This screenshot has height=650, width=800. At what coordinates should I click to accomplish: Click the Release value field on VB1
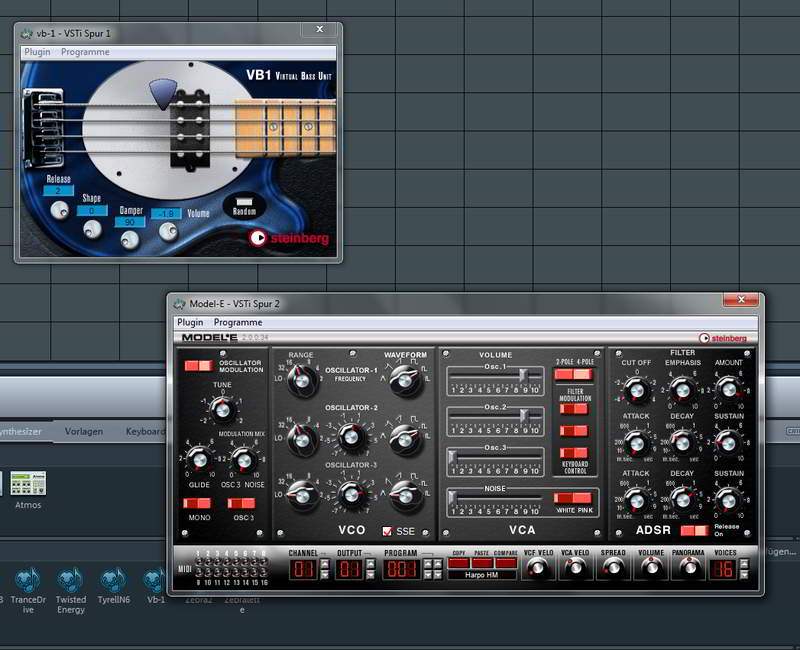[x=58, y=190]
